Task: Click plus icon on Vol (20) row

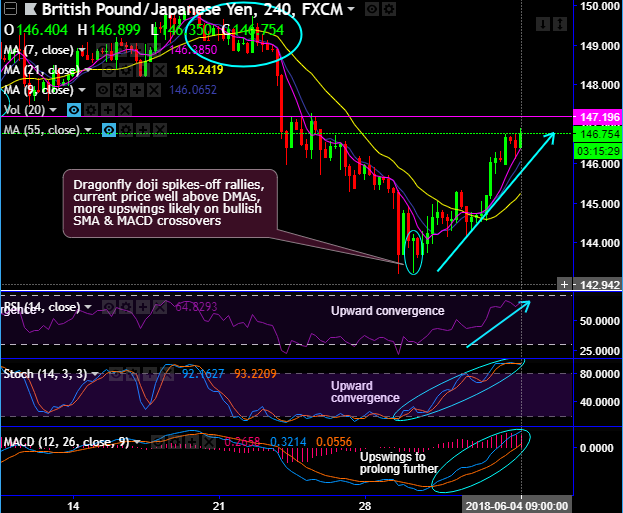Action: point(108,110)
